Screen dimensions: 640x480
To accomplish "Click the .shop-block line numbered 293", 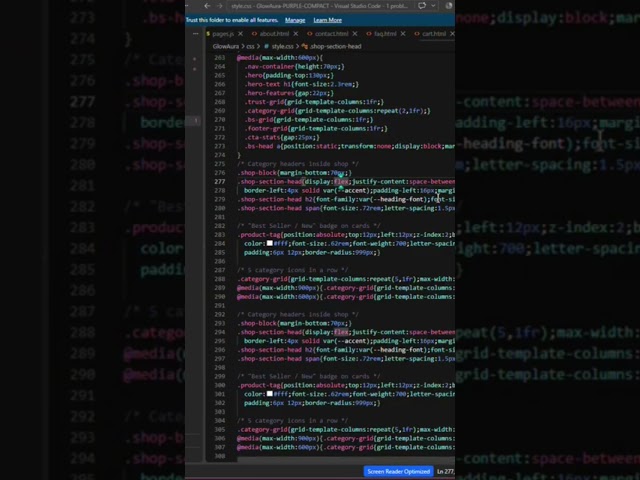I will pos(294,323).
